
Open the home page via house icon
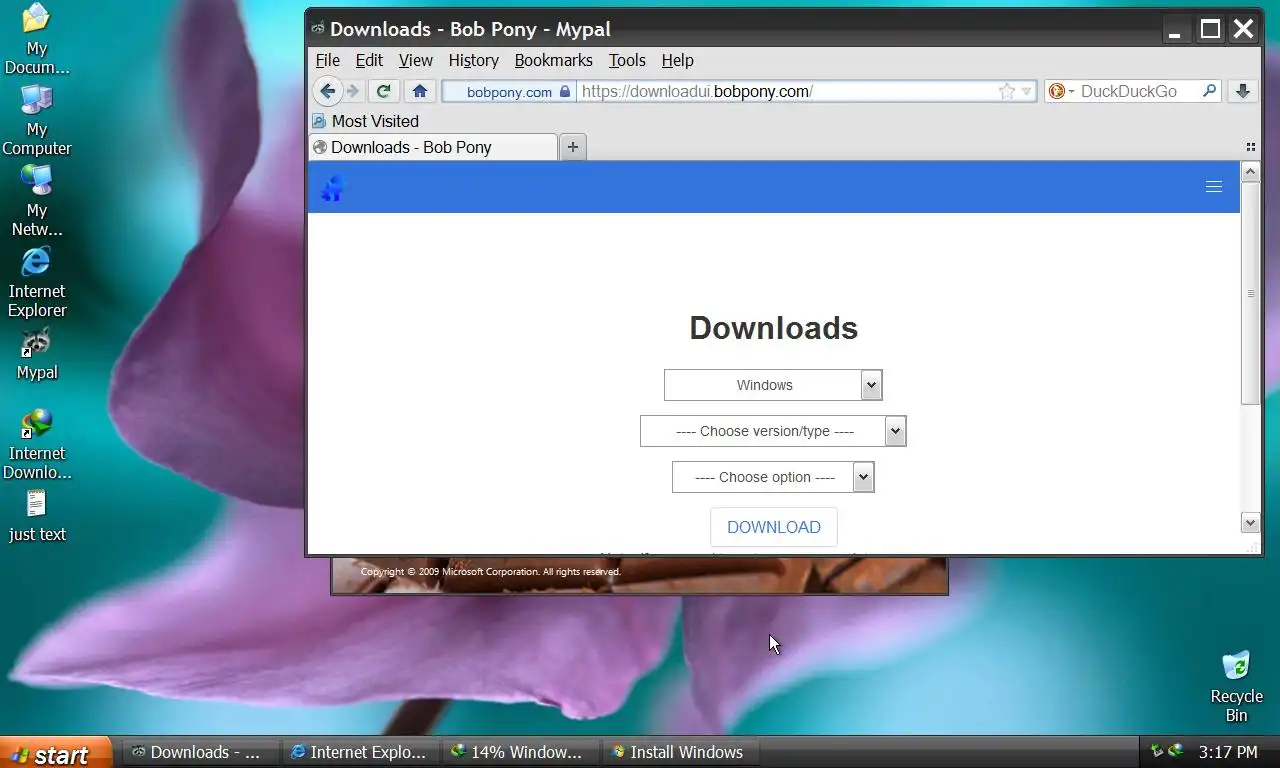pos(420,91)
